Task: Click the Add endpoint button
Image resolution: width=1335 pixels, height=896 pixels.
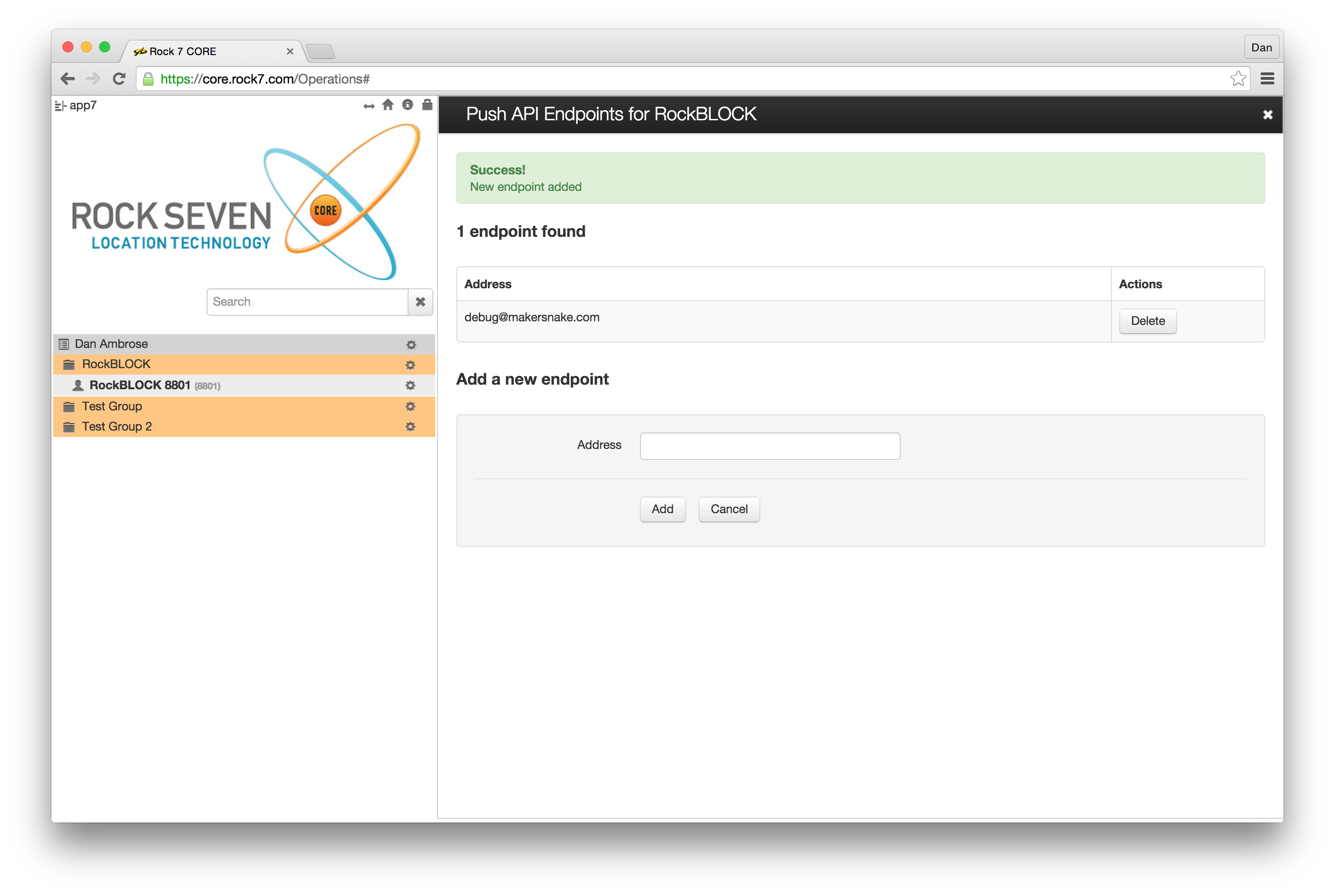Action: (662, 509)
